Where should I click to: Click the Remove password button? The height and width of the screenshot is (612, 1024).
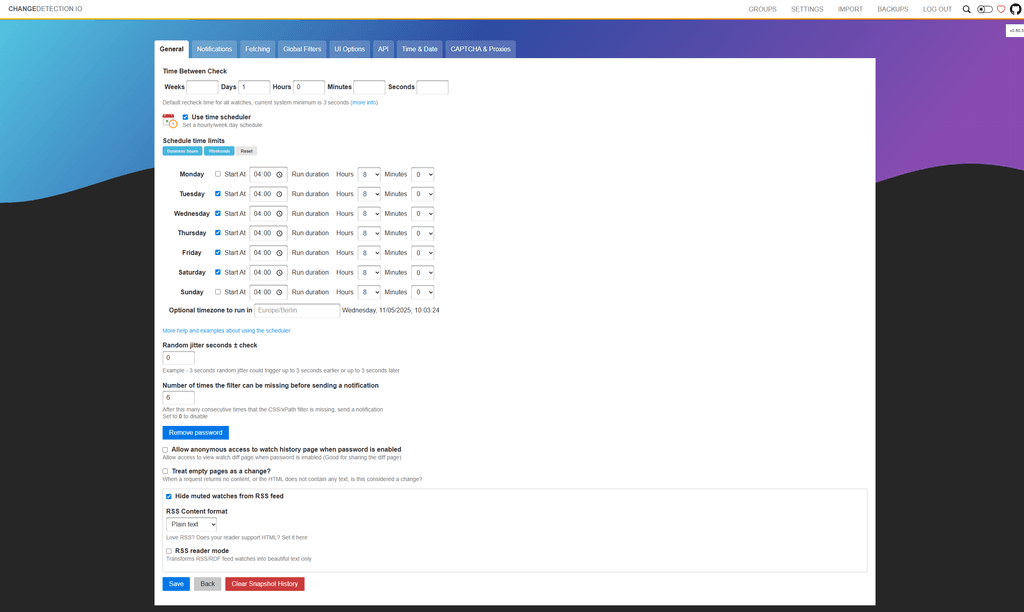pos(195,432)
